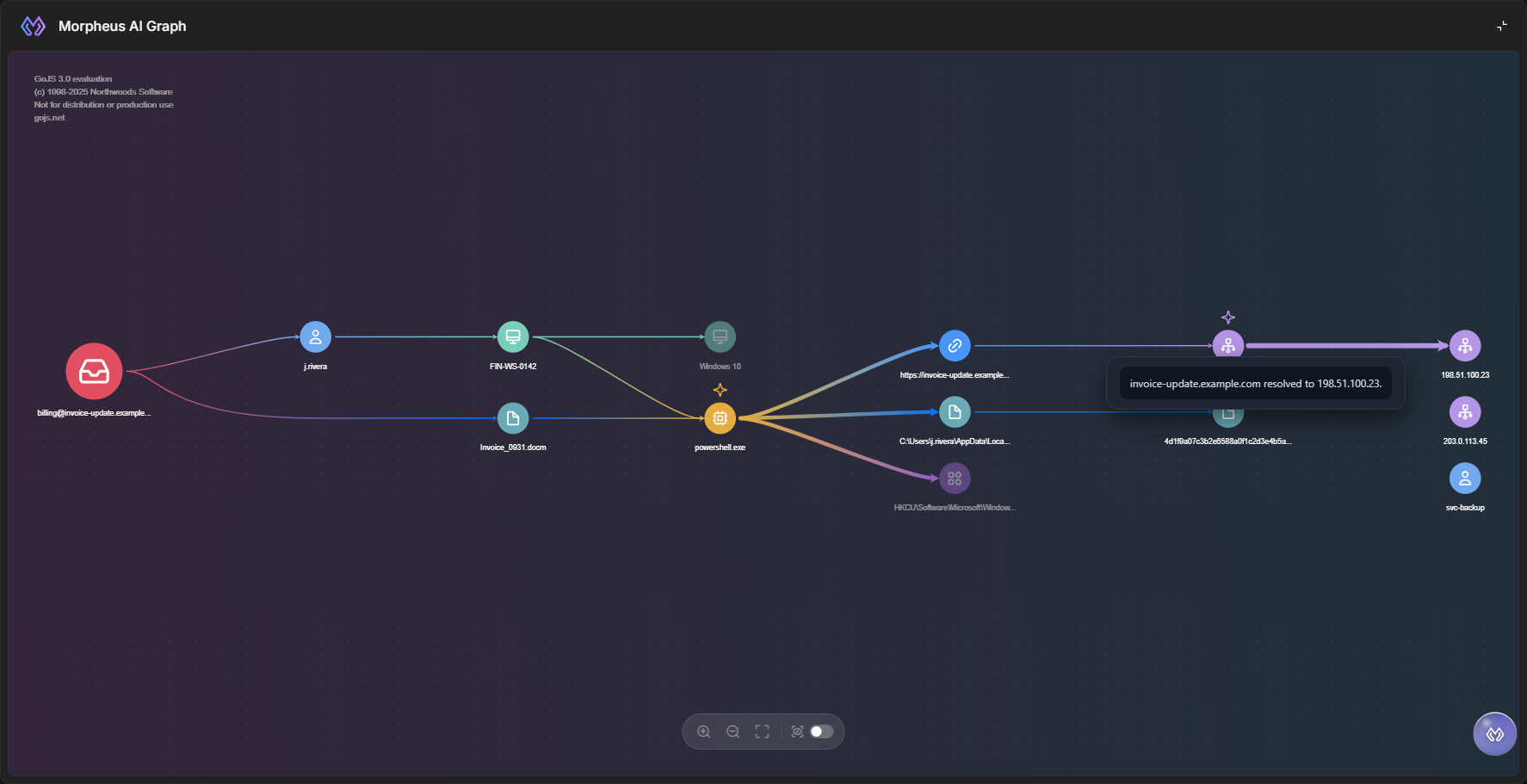Select the Invoice_0931.docm file node
This screenshot has width=1527, height=784.
(x=513, y=418)
